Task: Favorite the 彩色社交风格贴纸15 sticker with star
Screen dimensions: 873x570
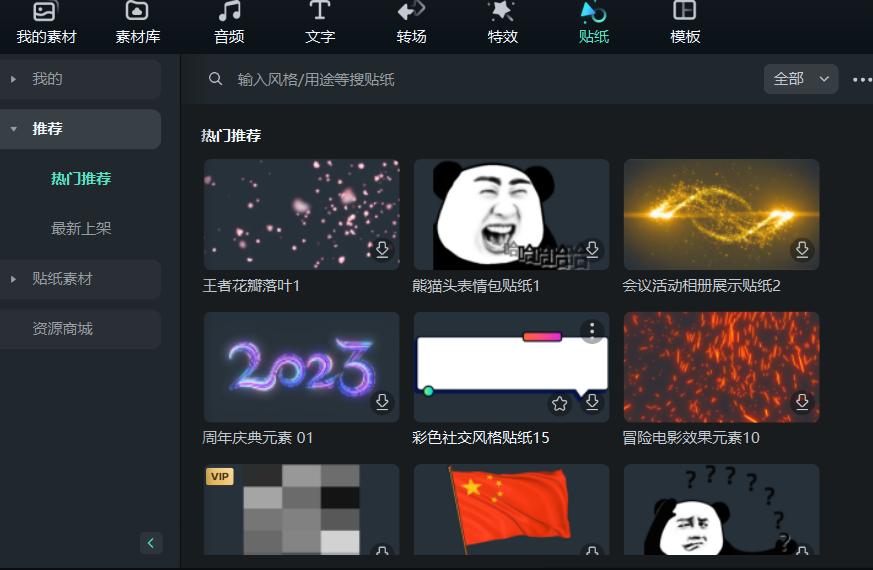Action: 560,403
